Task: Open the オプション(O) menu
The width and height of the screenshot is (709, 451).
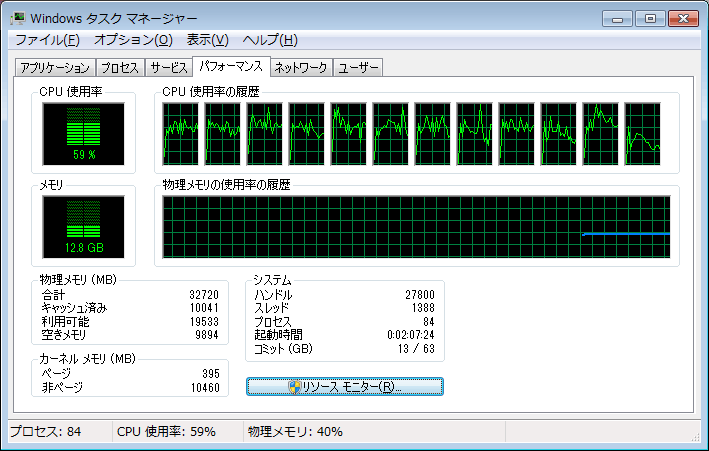Action: point(133,40)
